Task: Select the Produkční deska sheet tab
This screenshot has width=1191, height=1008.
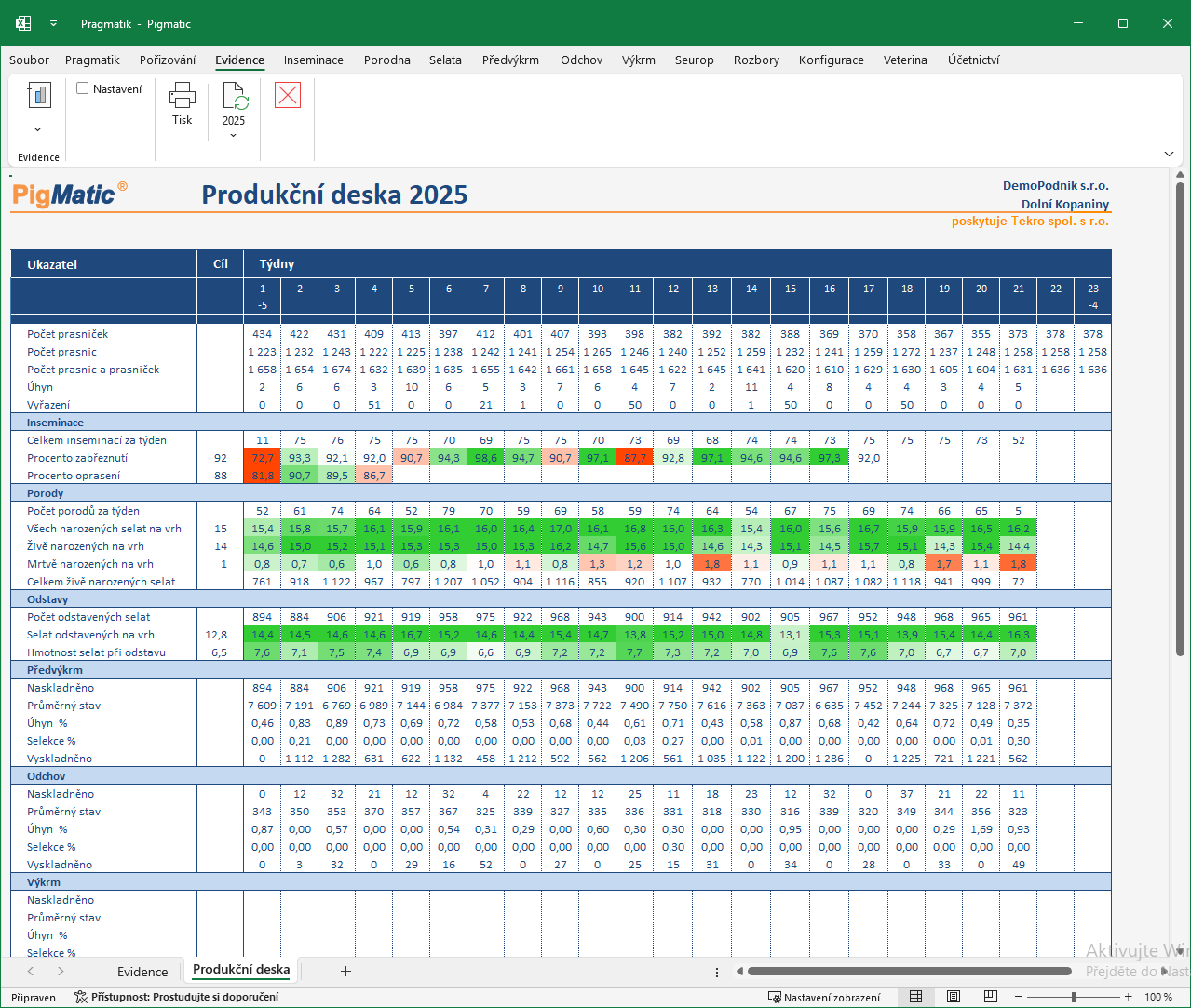Action: pyautogui.click(x=241, y=970)
